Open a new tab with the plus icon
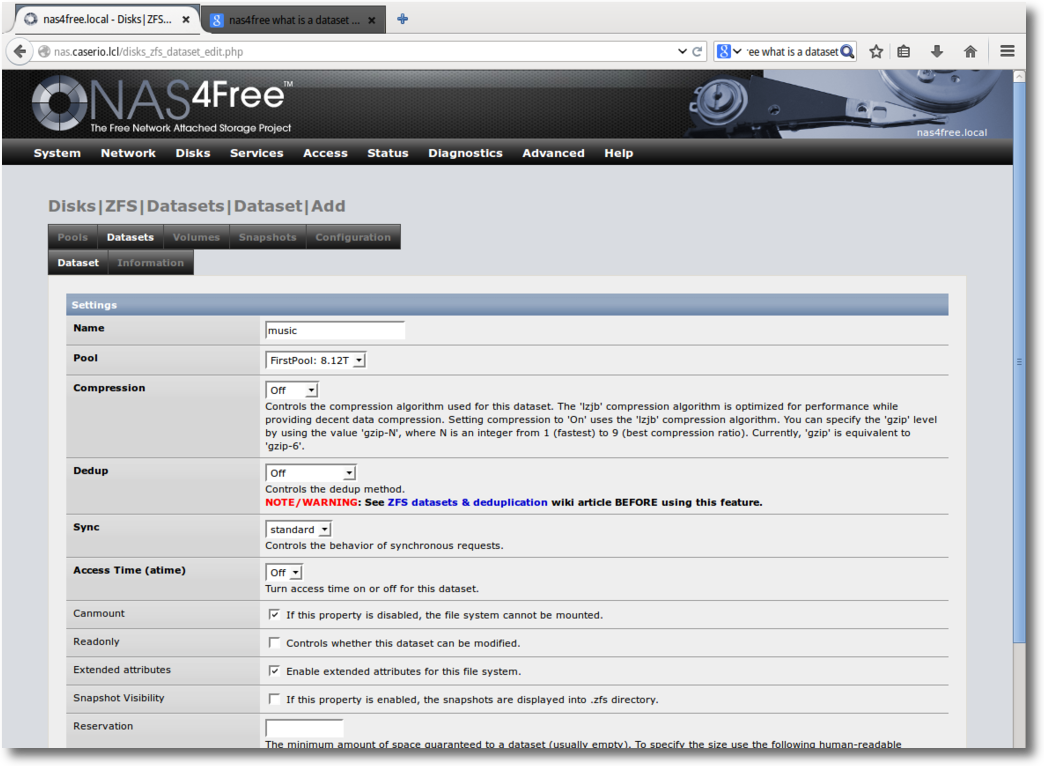The image size is (1044, 766). pyautogui.click(x=402, y=19)
